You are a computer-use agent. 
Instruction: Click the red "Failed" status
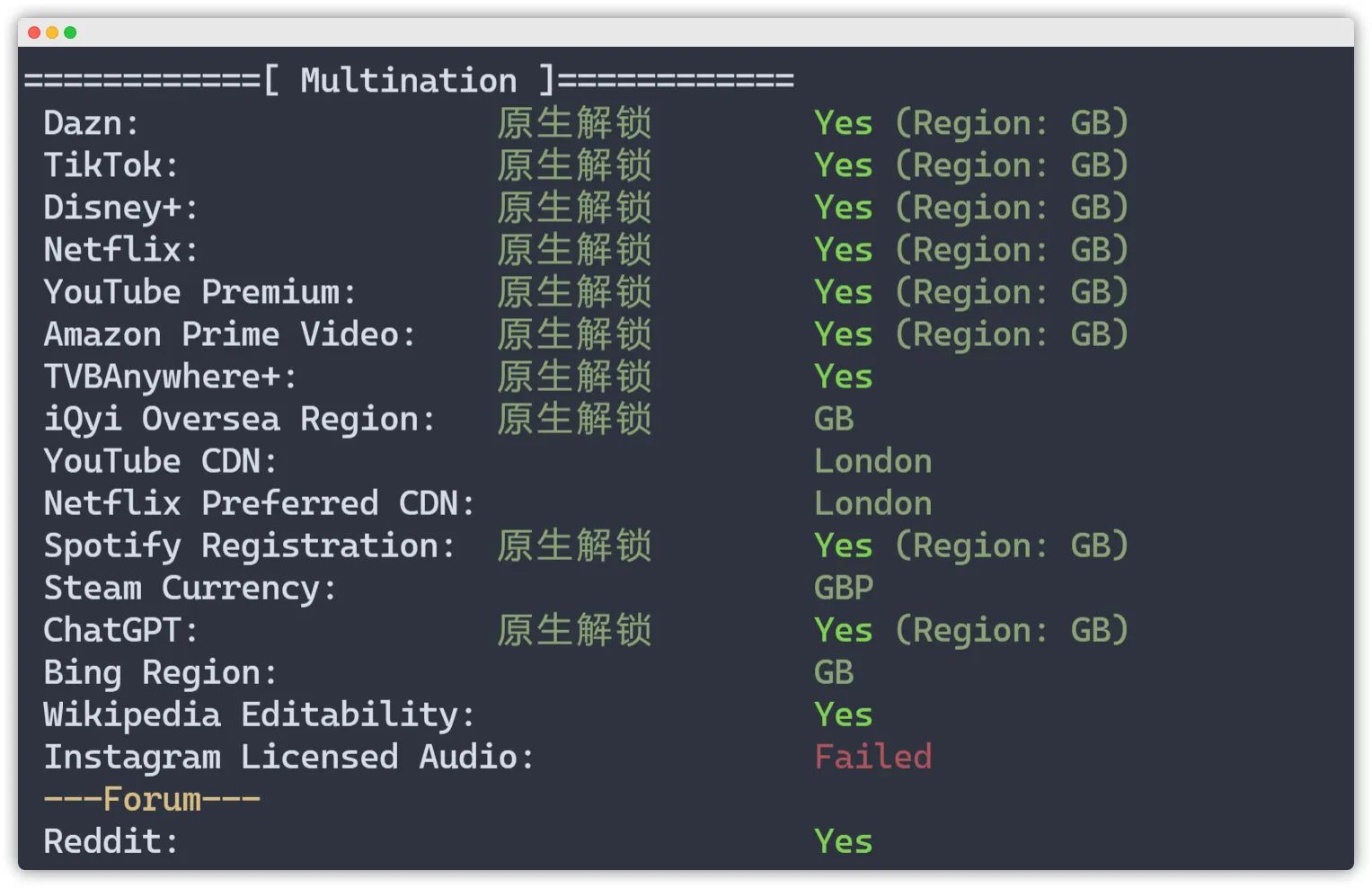(x=872, y=757)
